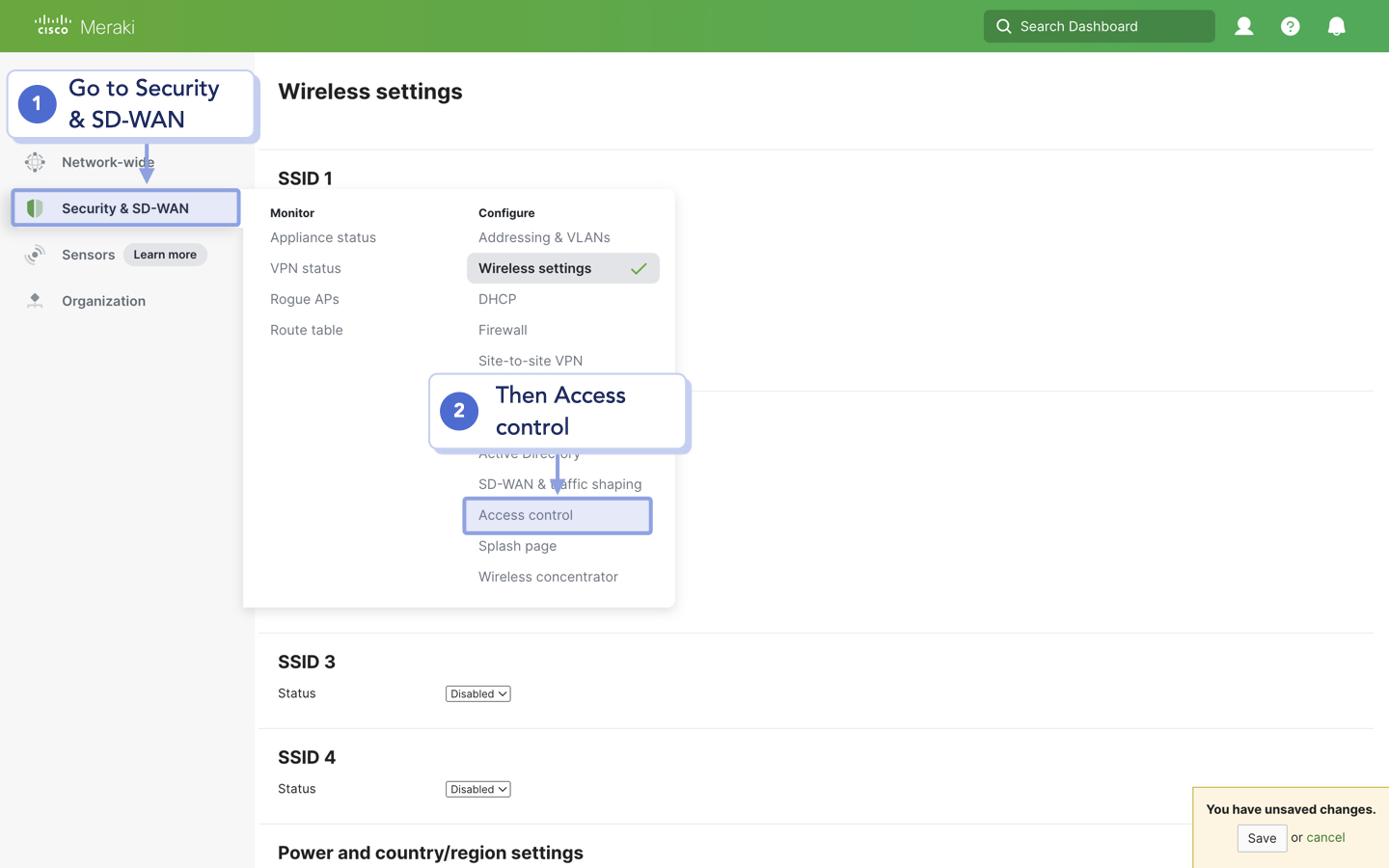Select Access control from the menu

tap(525, 515)
